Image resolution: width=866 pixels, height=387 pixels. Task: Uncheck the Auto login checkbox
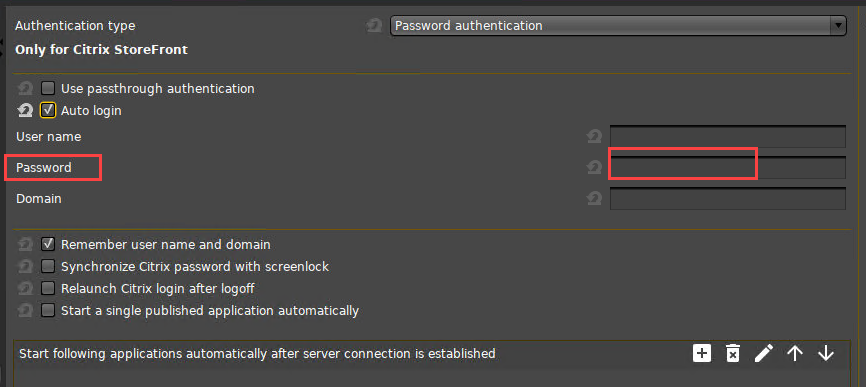tap(48, 110)
